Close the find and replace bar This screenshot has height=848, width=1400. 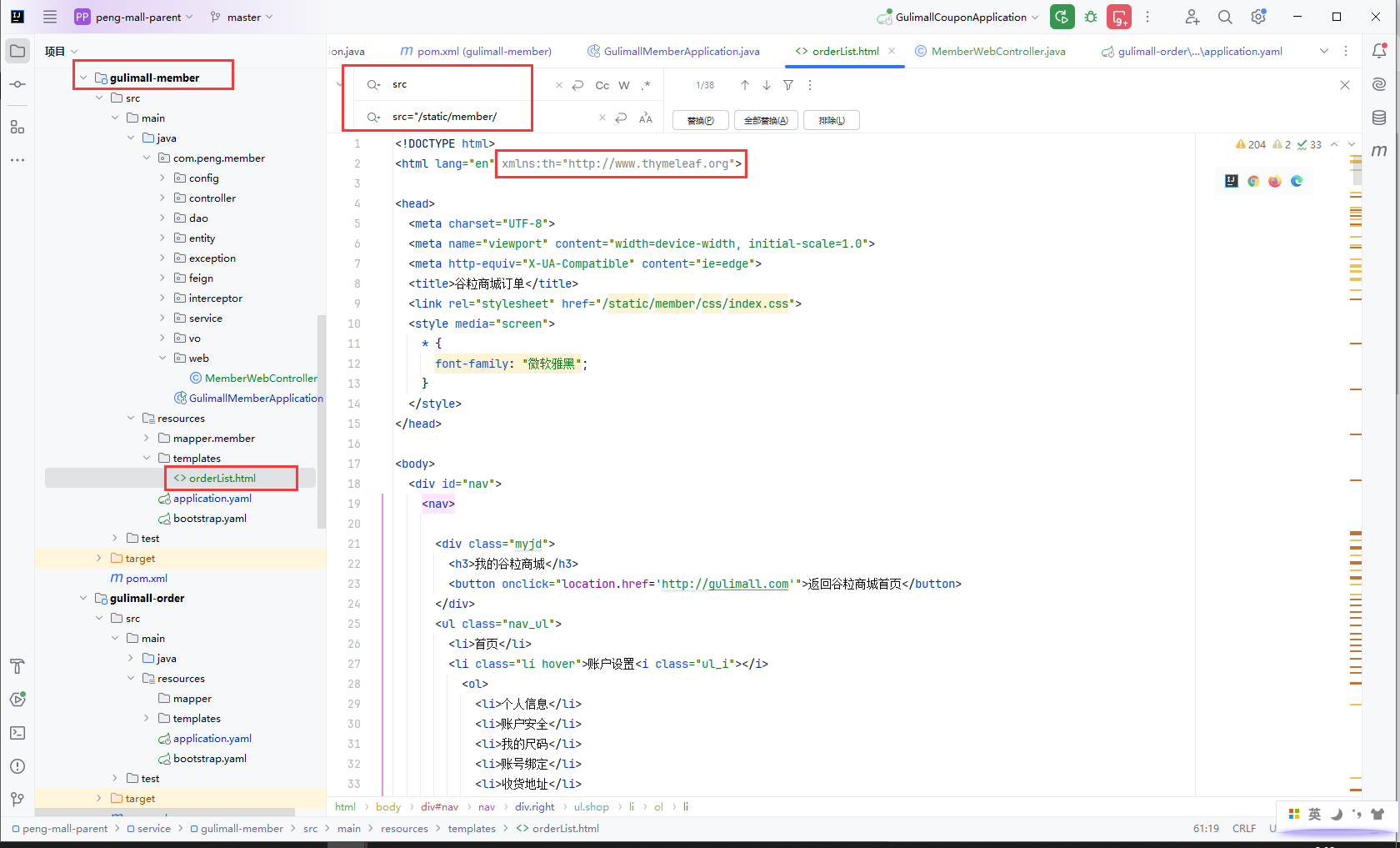pos(1345,85)
